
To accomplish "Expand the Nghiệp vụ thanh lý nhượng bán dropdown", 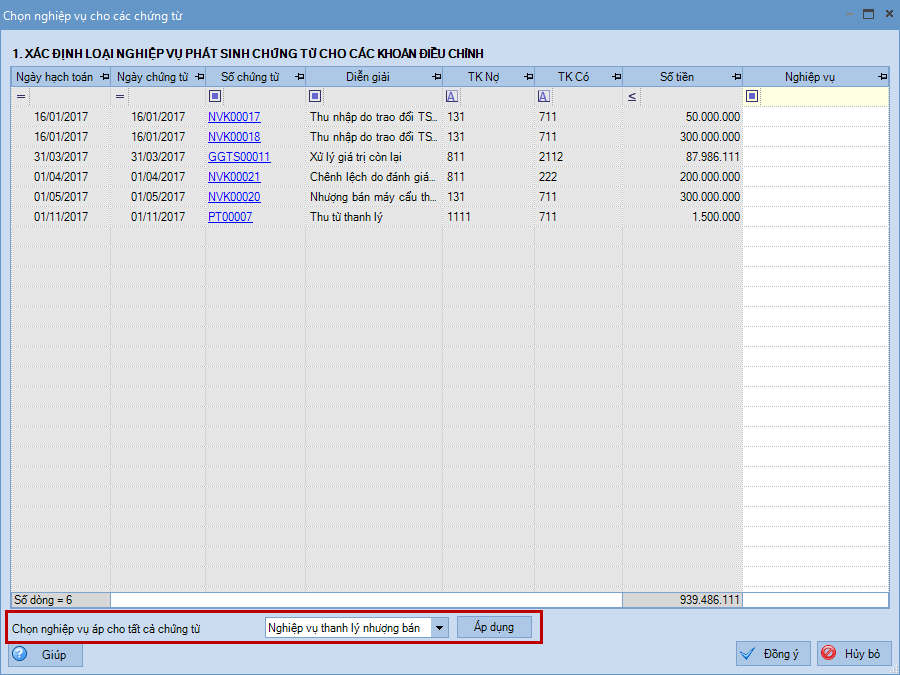I will pos(439,628).
